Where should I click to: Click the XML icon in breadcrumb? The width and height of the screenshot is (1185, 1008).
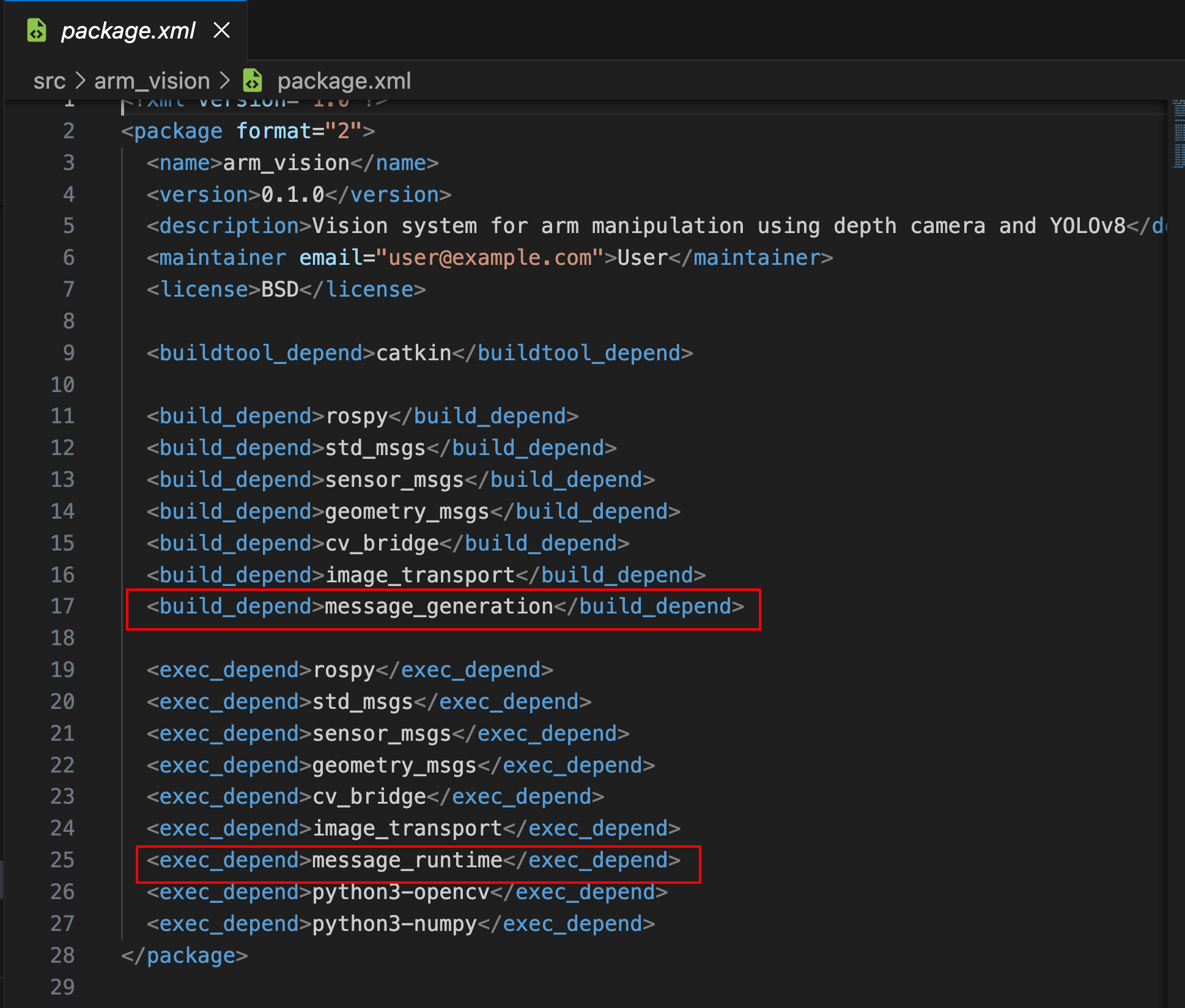(253, 81)
